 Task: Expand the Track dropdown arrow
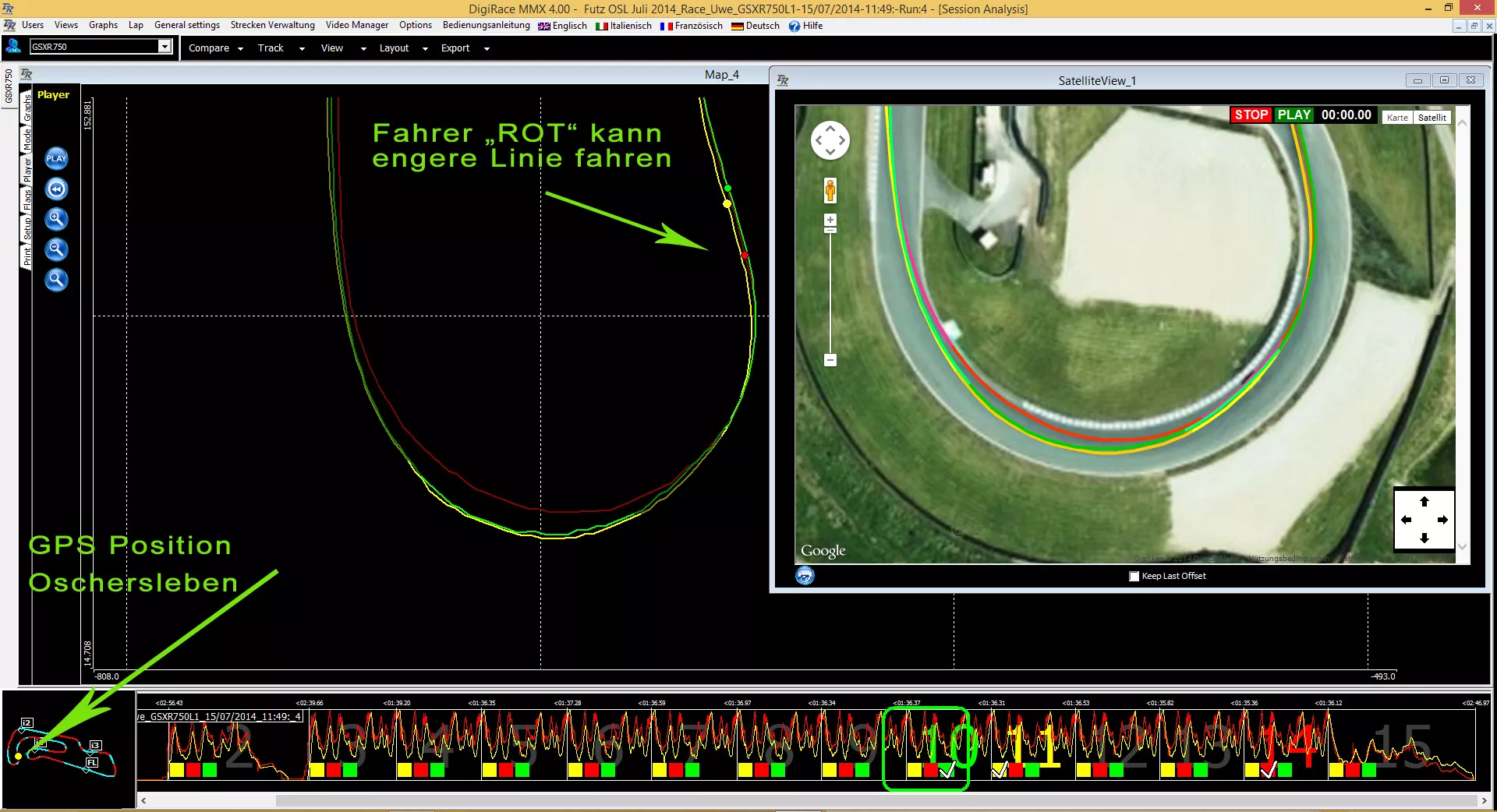302,48
